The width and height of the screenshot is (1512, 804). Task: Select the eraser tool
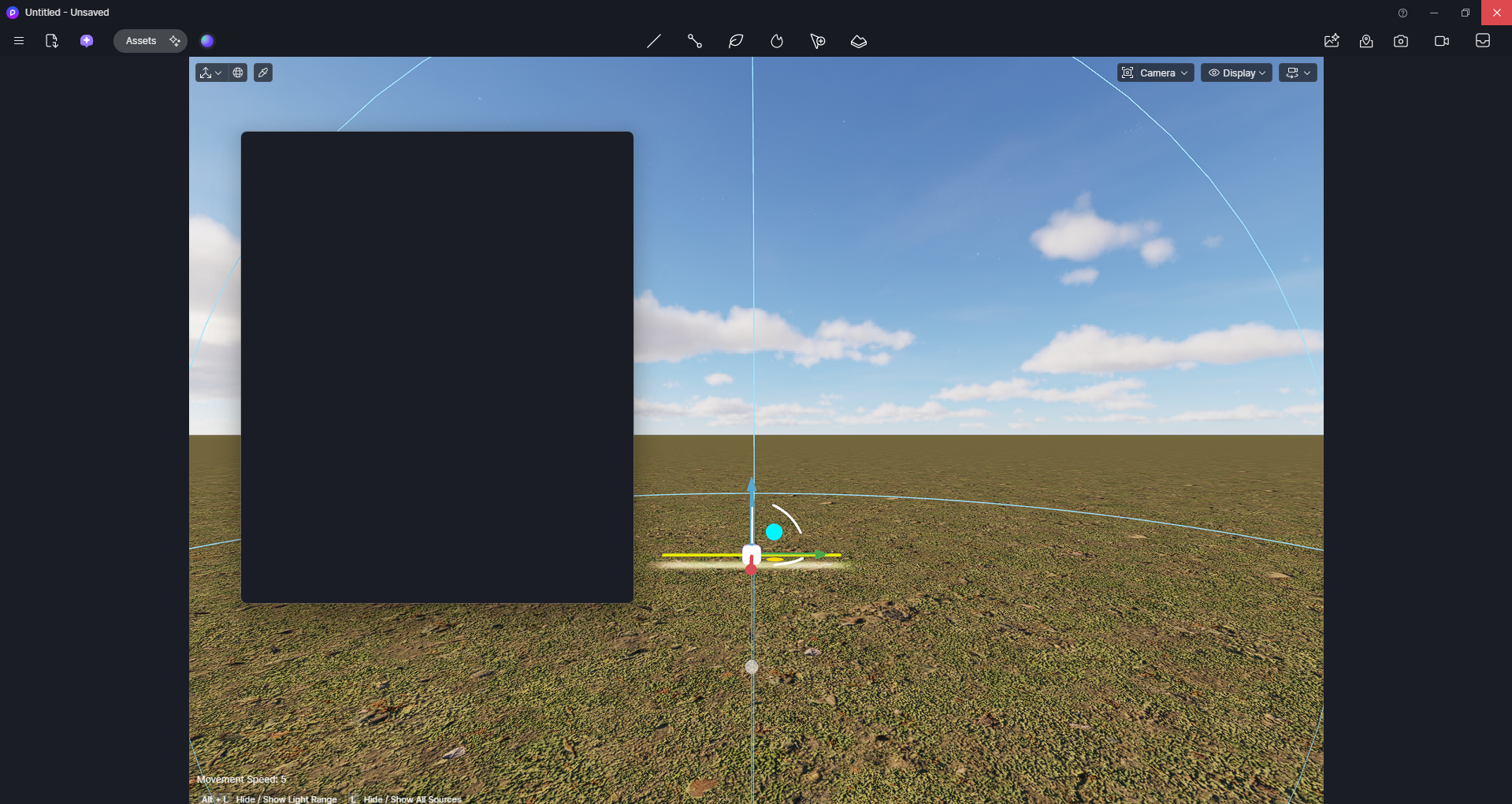coord(859,41)
